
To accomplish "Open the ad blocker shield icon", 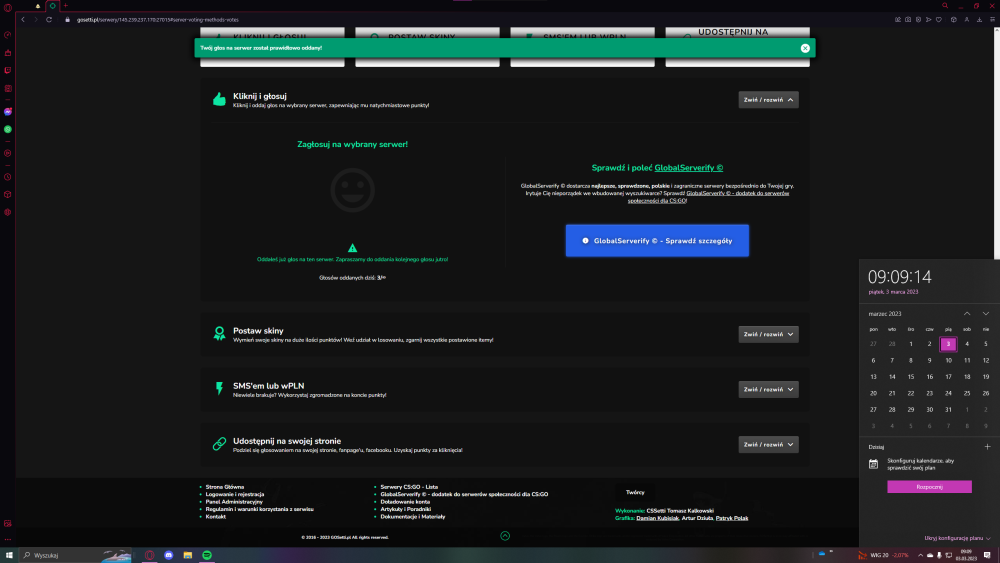I will [918, 20].
